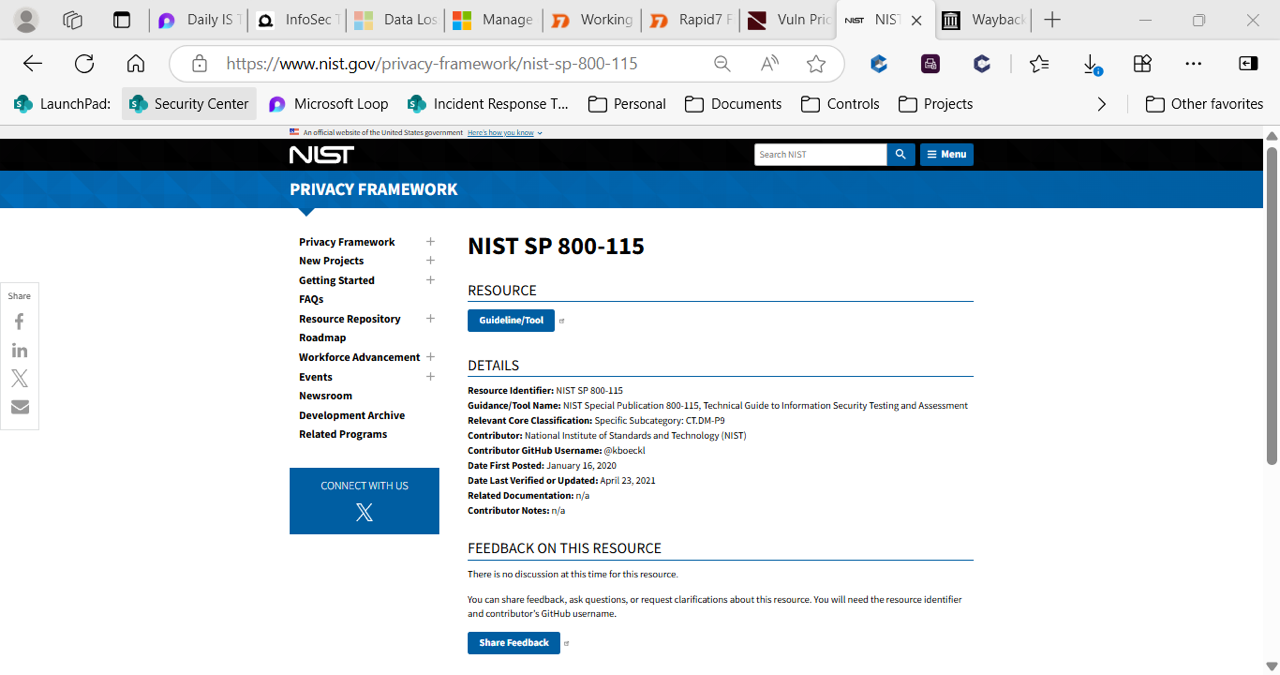The width and height of the screenshot is (1280, 675).
Task: Open the Workspaces icon
Action: pos(72,20)
